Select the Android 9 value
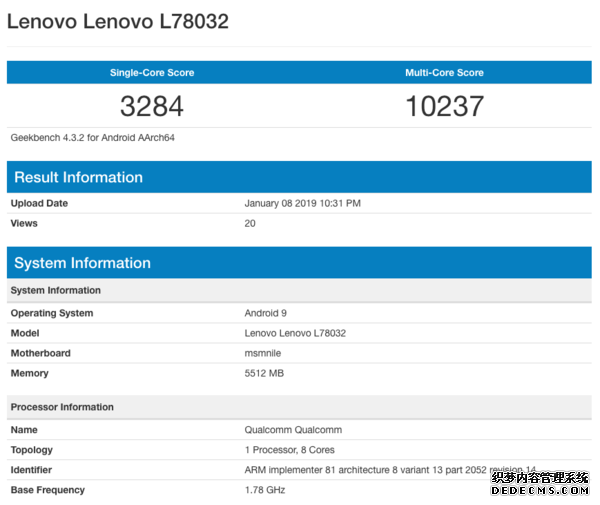This screenshot has height=505, width=600. click(x=266, y=313)
